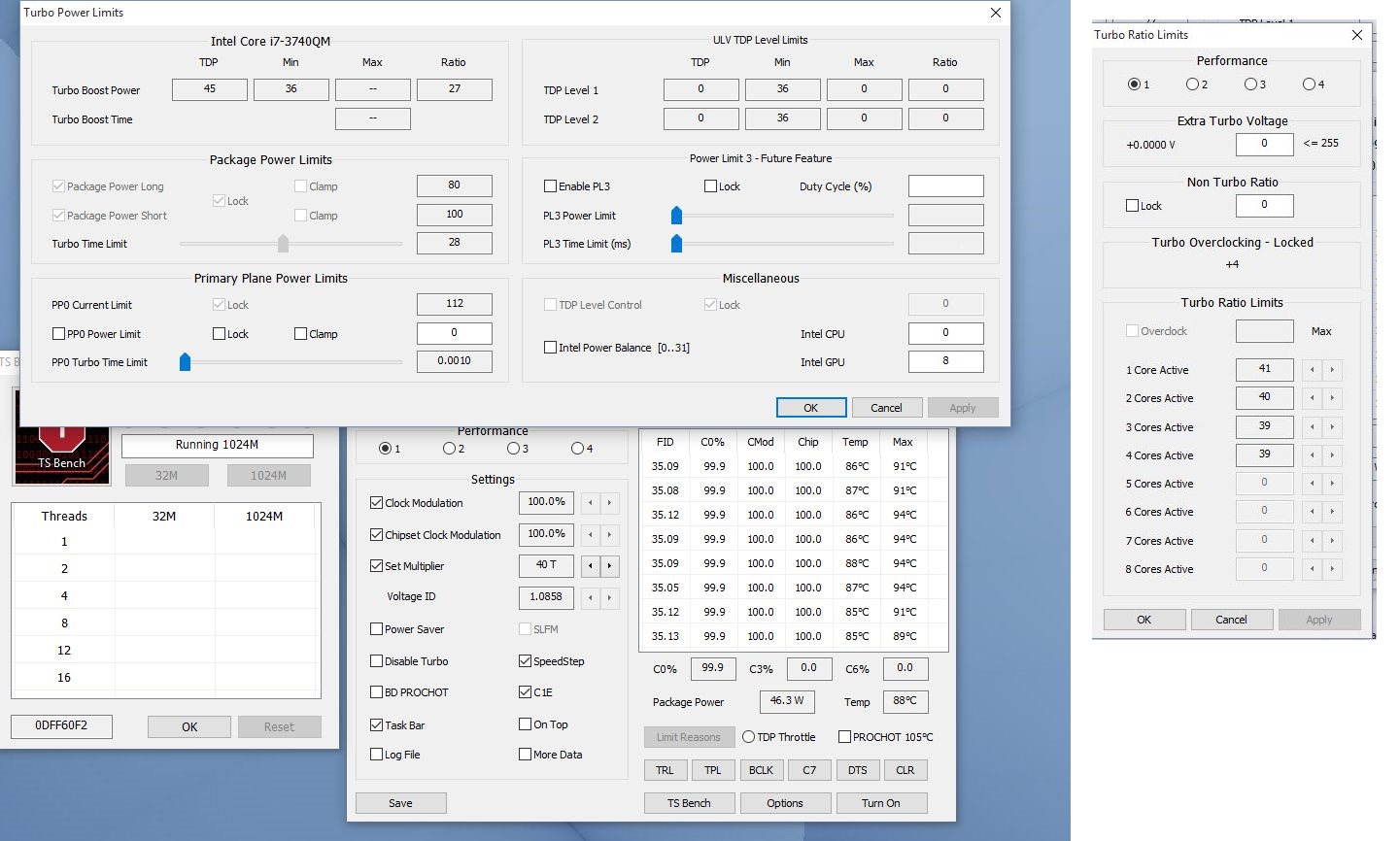Click the PL3 Power Limit slider handle
1400x841 pixels.
[x=677, y=216]
